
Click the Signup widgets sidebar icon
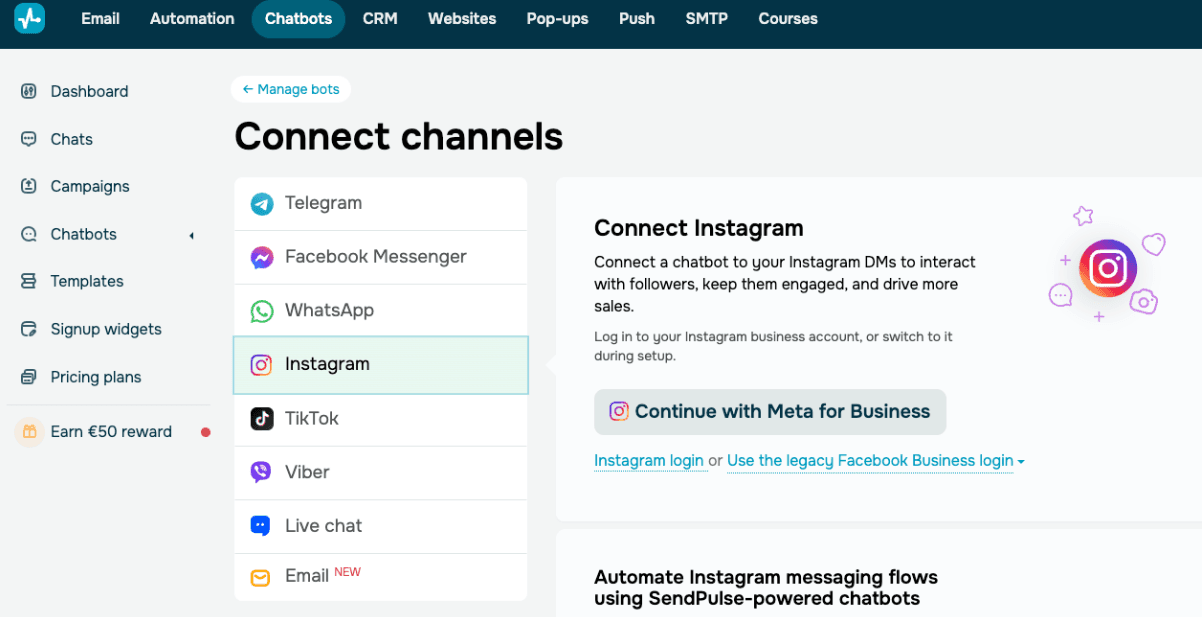[x=29, y=329]
